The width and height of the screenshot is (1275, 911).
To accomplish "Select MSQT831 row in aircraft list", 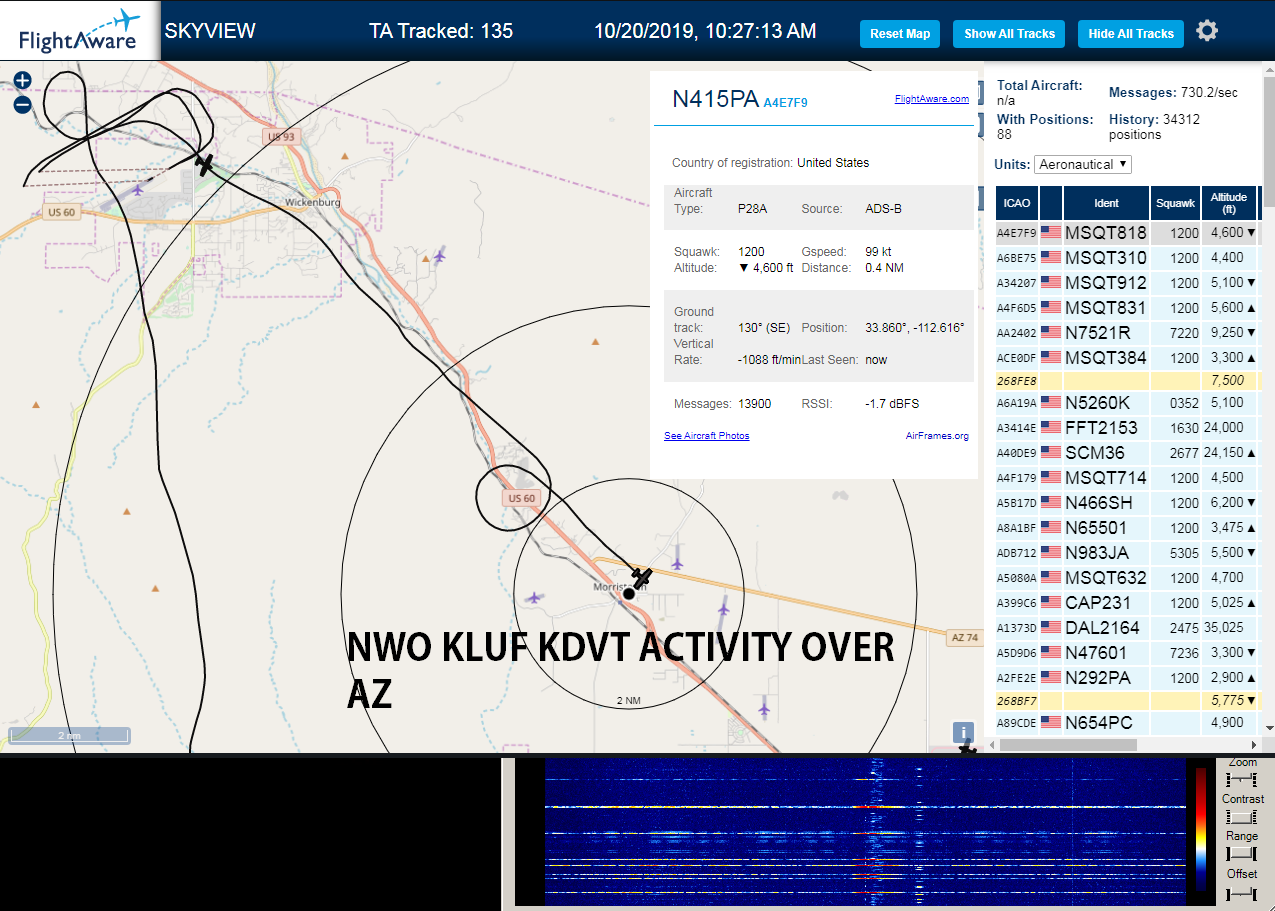I will 1126,308.
